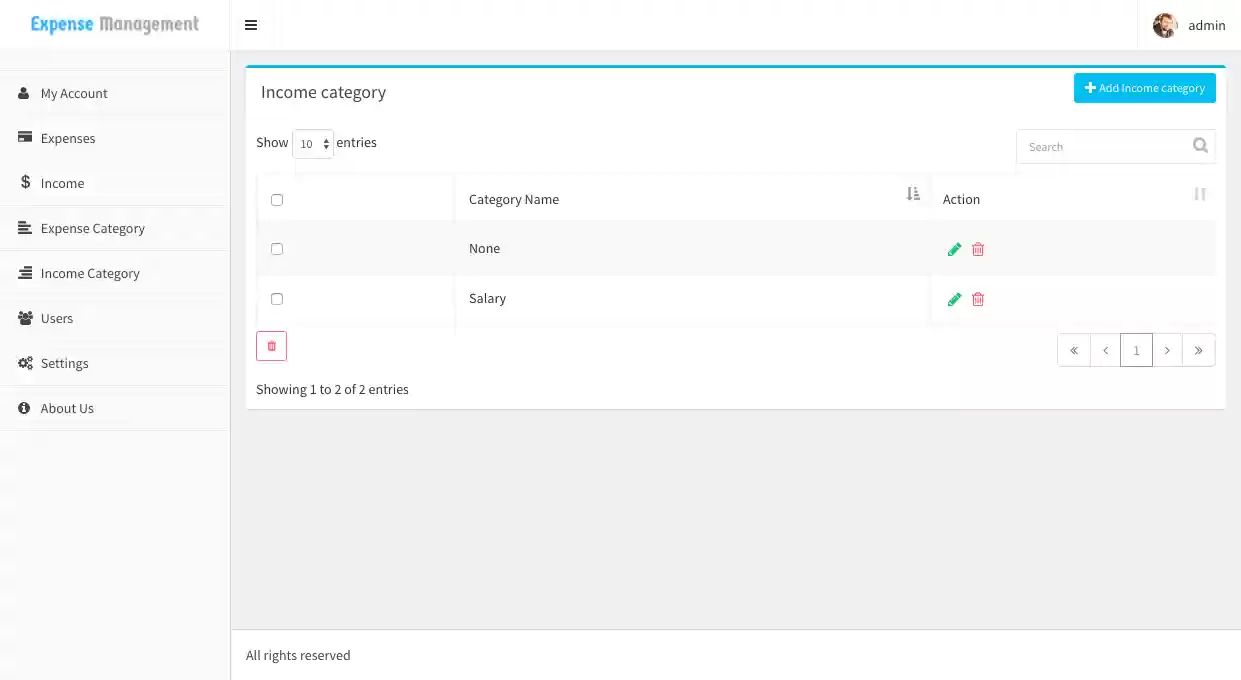Open the Show entries dropdown

coord(312,143)
